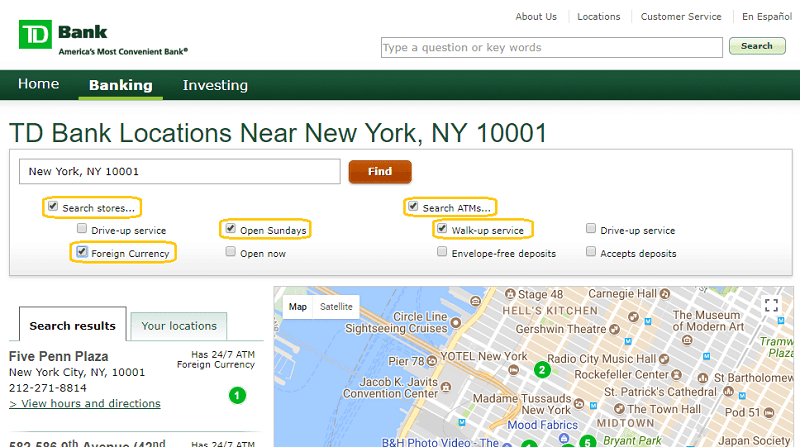Open the Banking navigation menu

tap(120, 85)
